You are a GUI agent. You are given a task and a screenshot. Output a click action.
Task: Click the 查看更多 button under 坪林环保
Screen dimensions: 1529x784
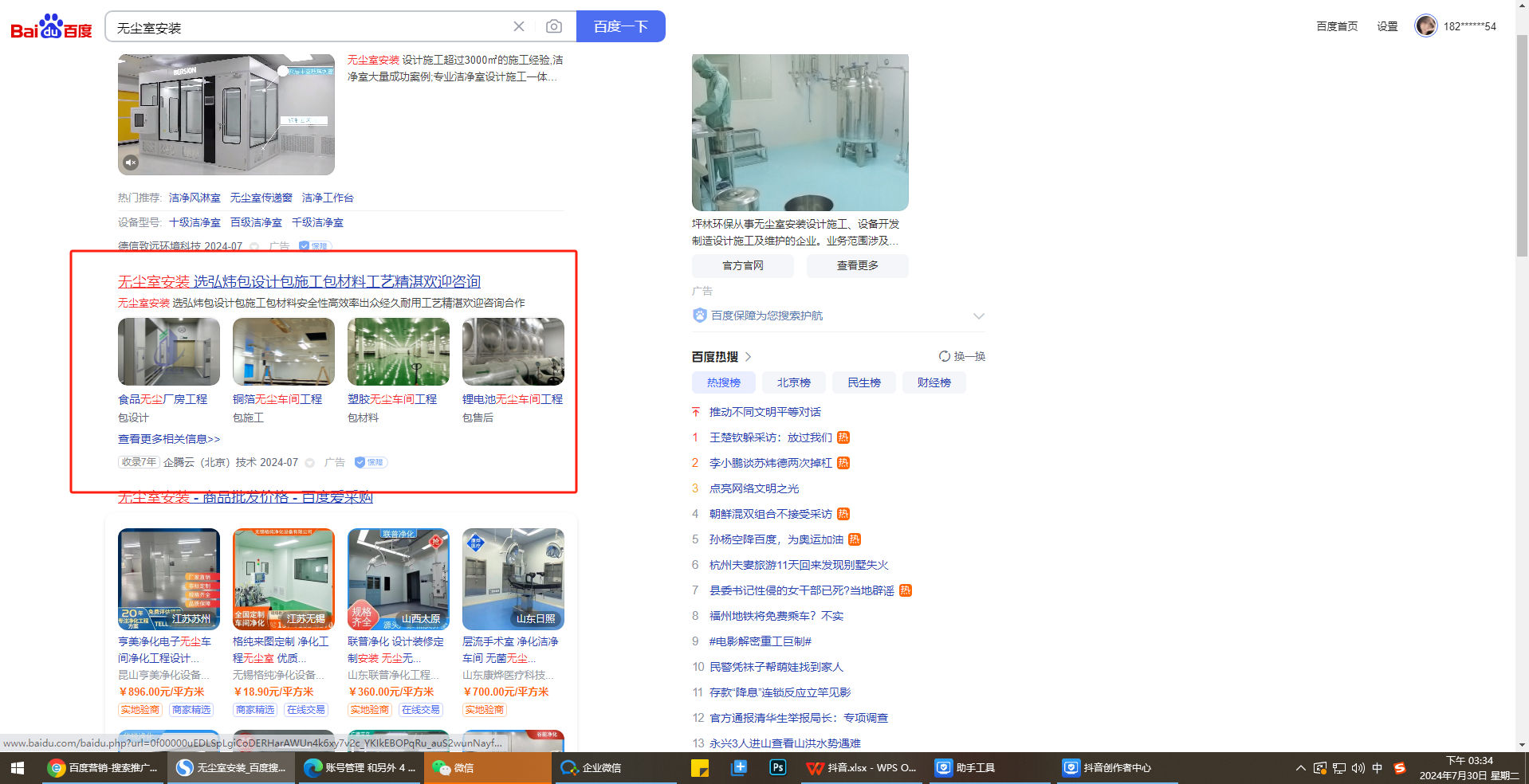click(858, 265)
